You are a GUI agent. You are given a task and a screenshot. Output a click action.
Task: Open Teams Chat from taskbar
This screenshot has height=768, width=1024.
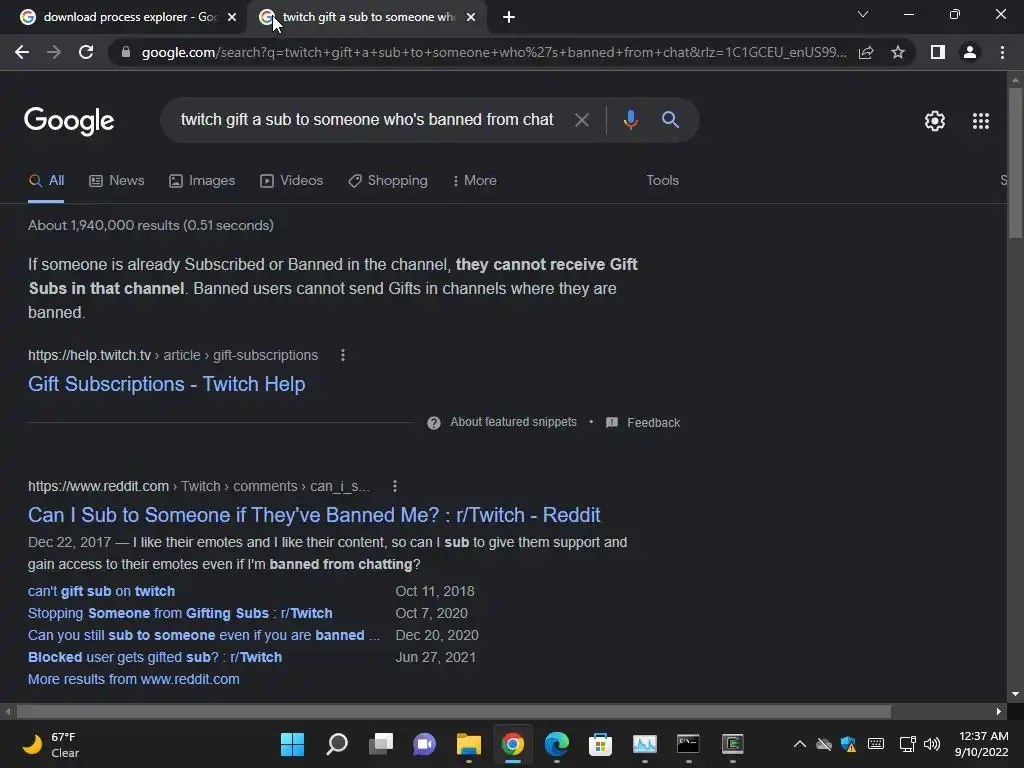click(424, 744)
